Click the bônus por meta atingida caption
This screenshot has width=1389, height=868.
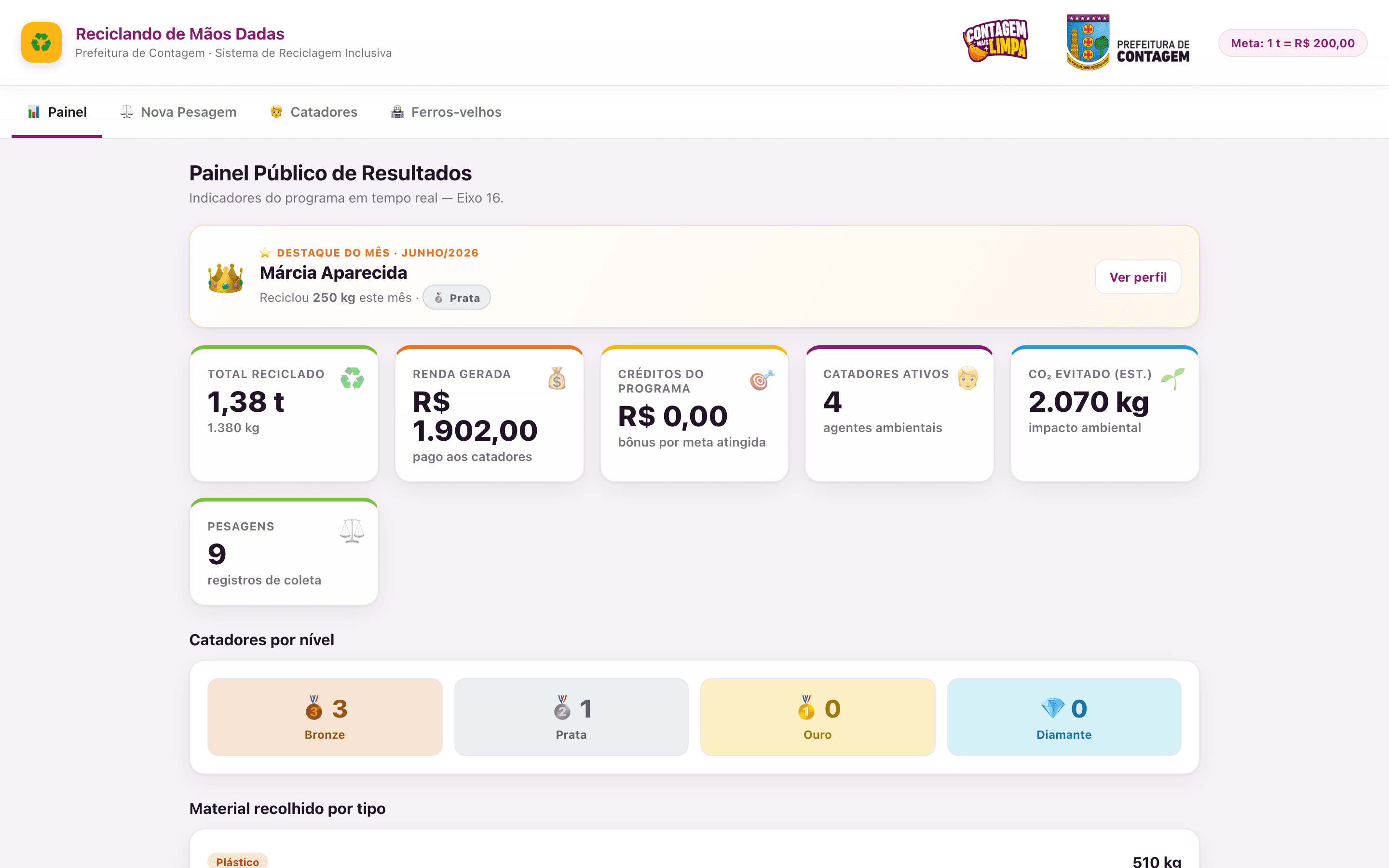[692, 442]
